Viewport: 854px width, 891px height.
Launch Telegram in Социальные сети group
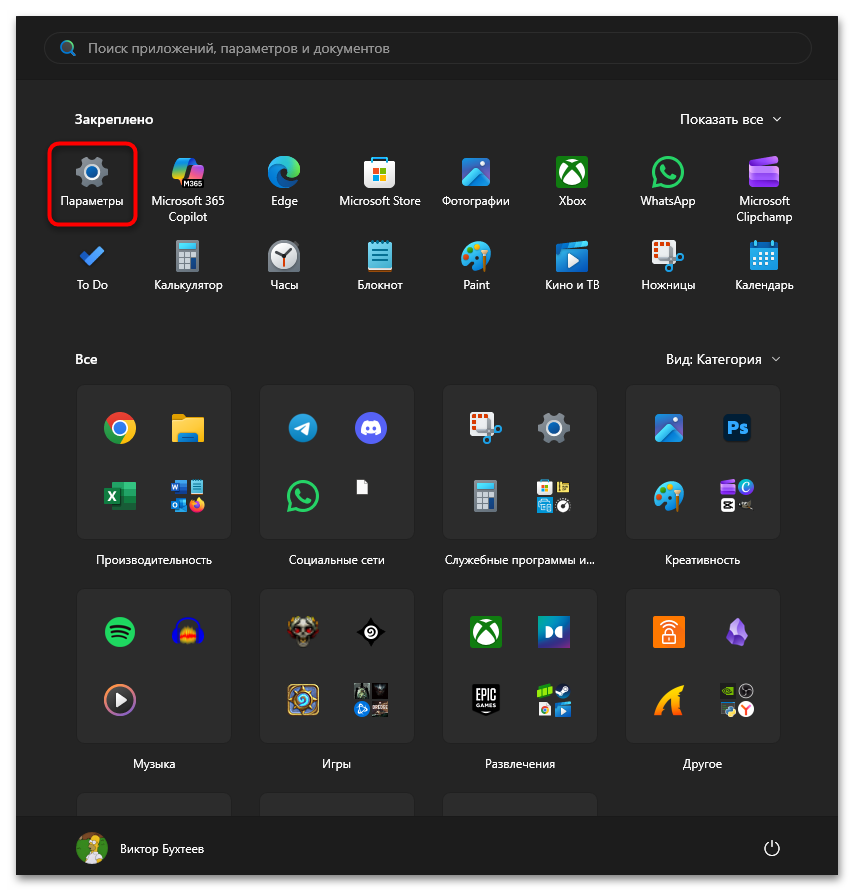(x=303, y=429)
